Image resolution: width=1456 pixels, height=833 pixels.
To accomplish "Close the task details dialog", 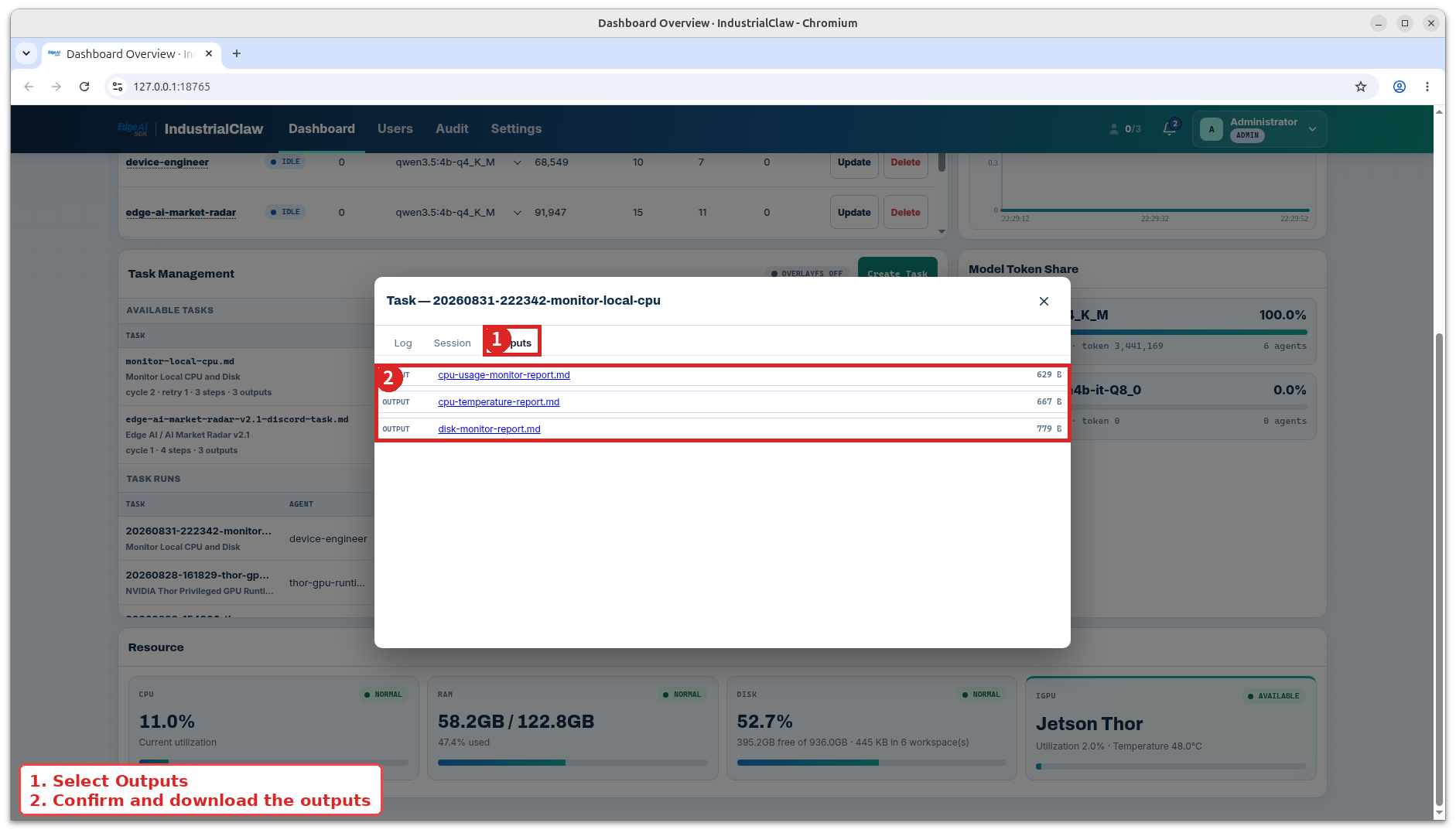I will 1044,302.
